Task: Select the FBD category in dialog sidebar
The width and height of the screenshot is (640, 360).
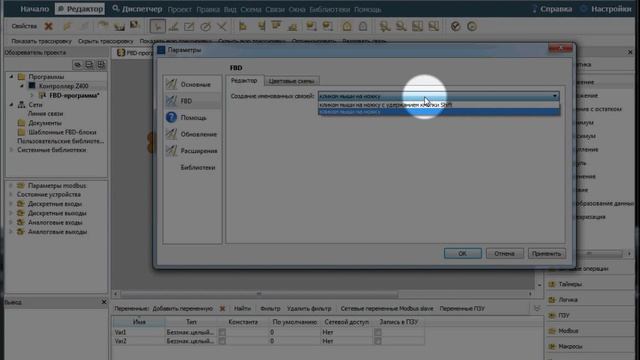Action: pyautogui.click(x=192, y=101)
